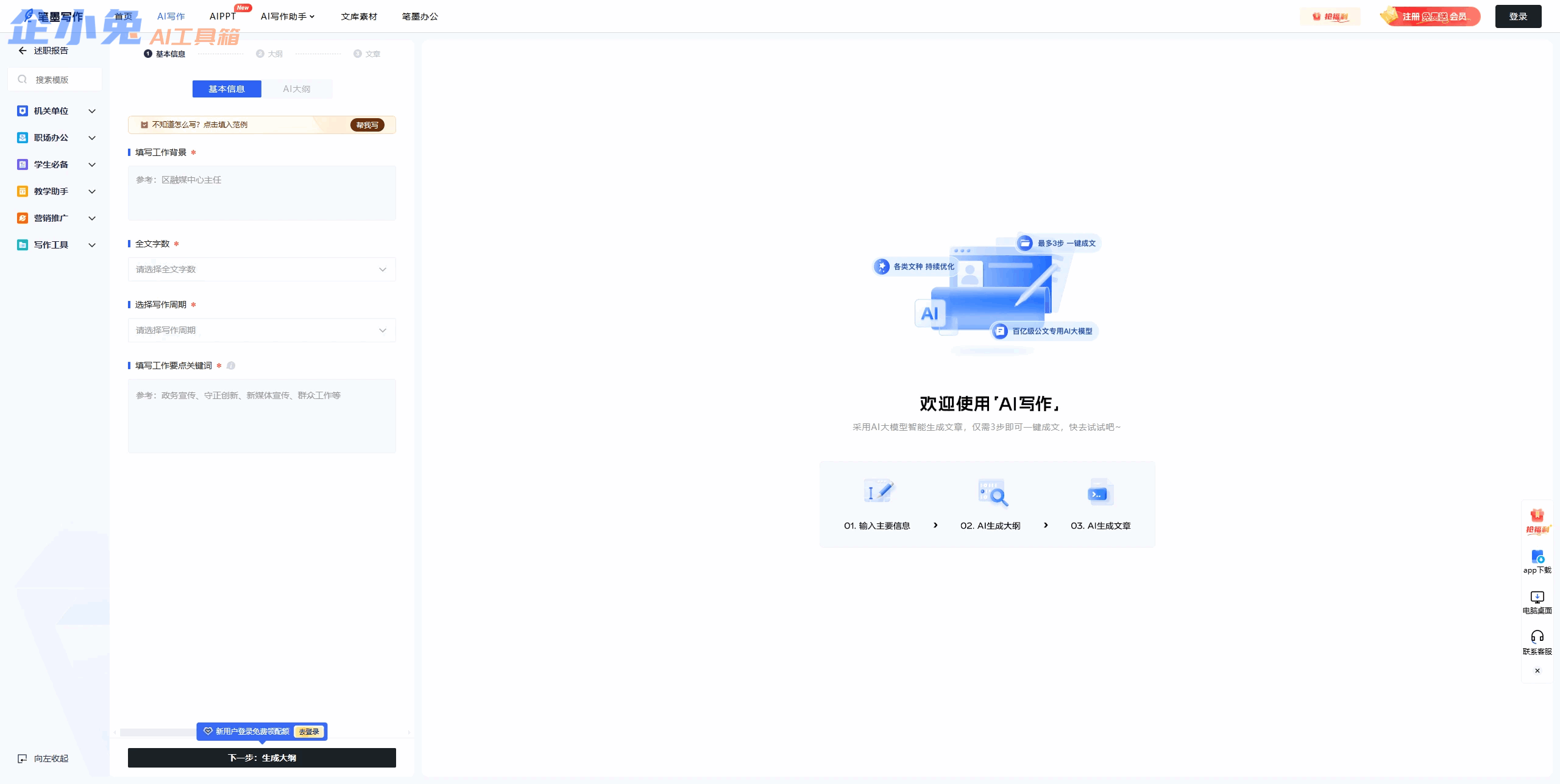Viewport: 1560px width, 784px height.
Task: Click the 教学助手 category icon
Action: pos(23,191)
